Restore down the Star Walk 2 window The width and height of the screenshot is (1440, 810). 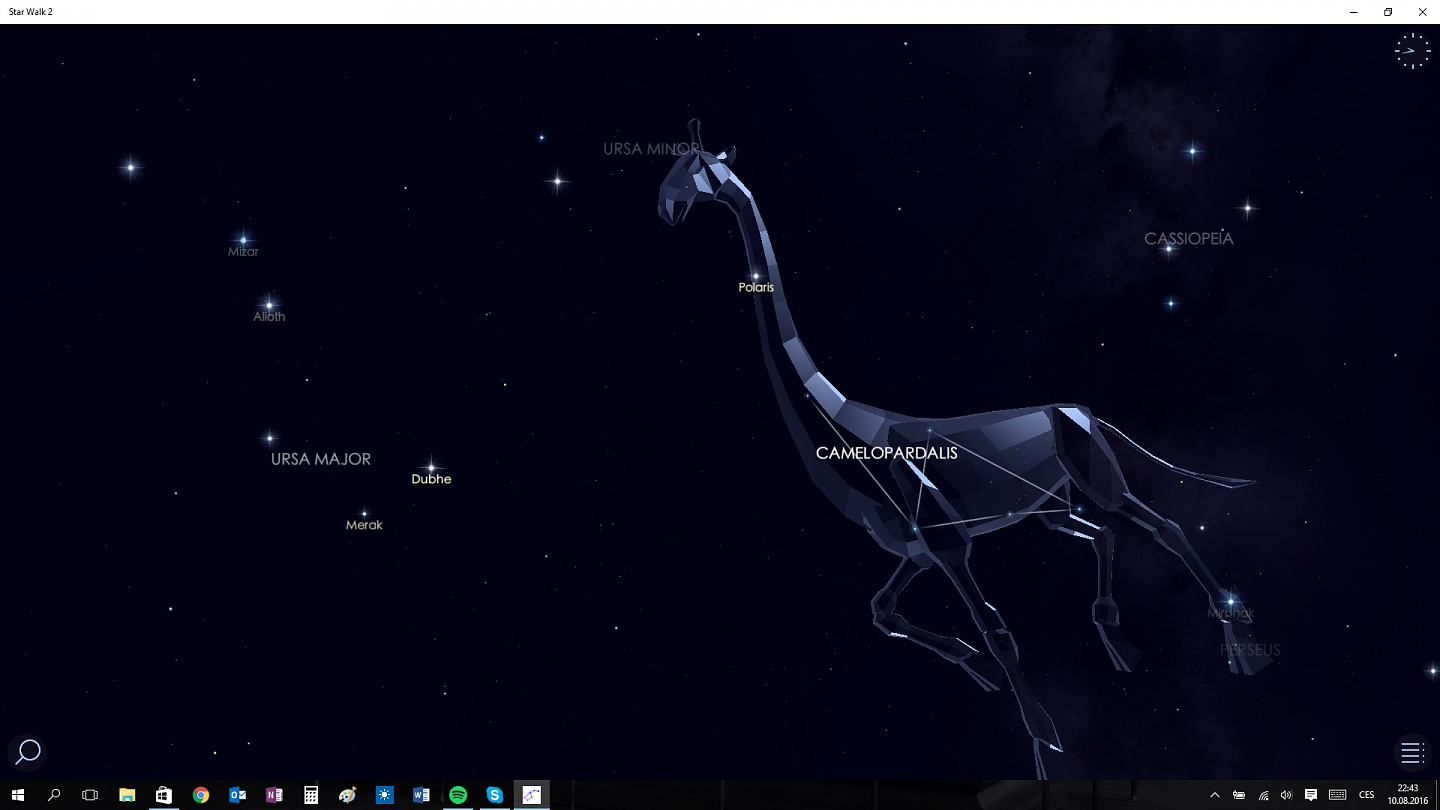(x=1388, y=12)
